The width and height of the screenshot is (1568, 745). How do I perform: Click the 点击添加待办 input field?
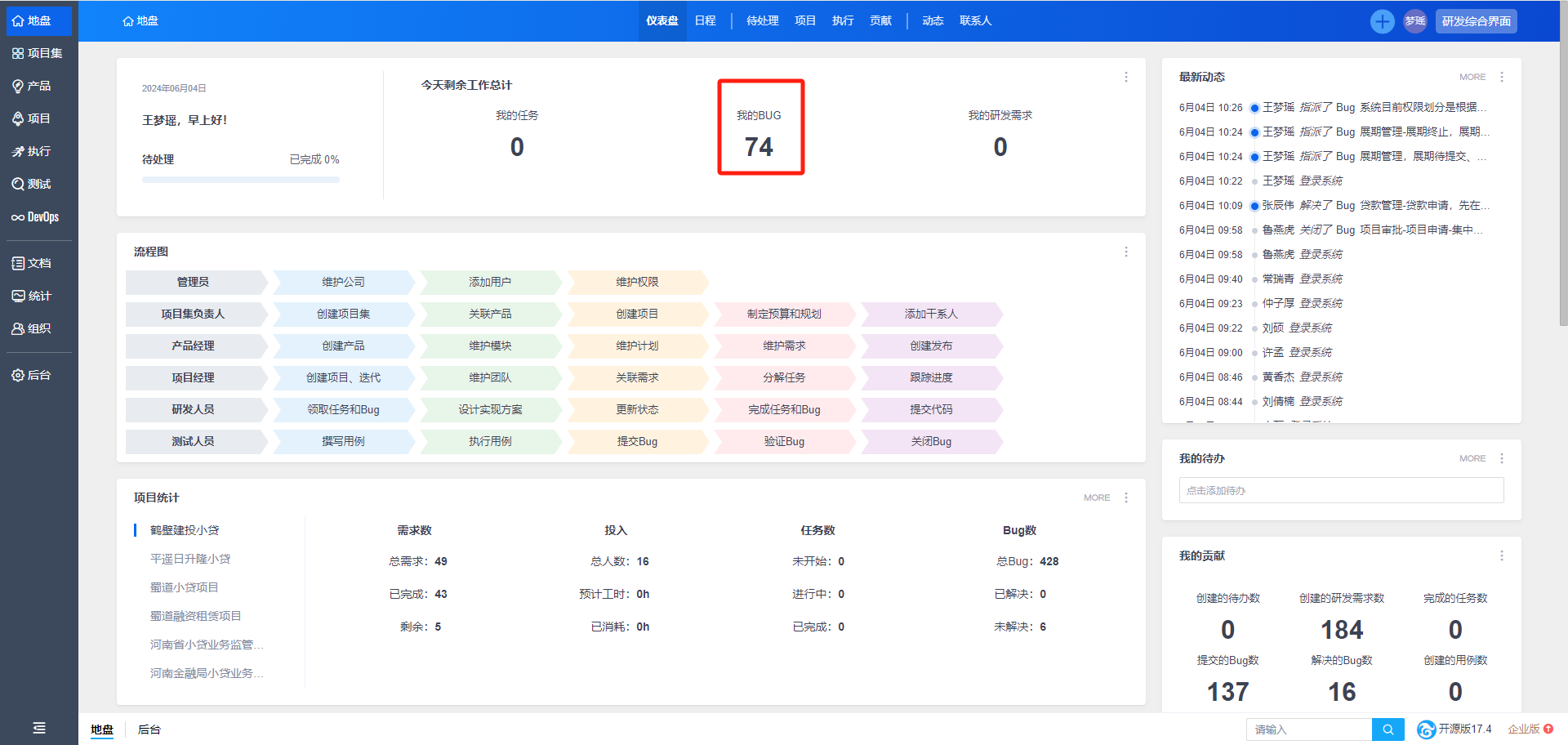(x=1340, y=490)
